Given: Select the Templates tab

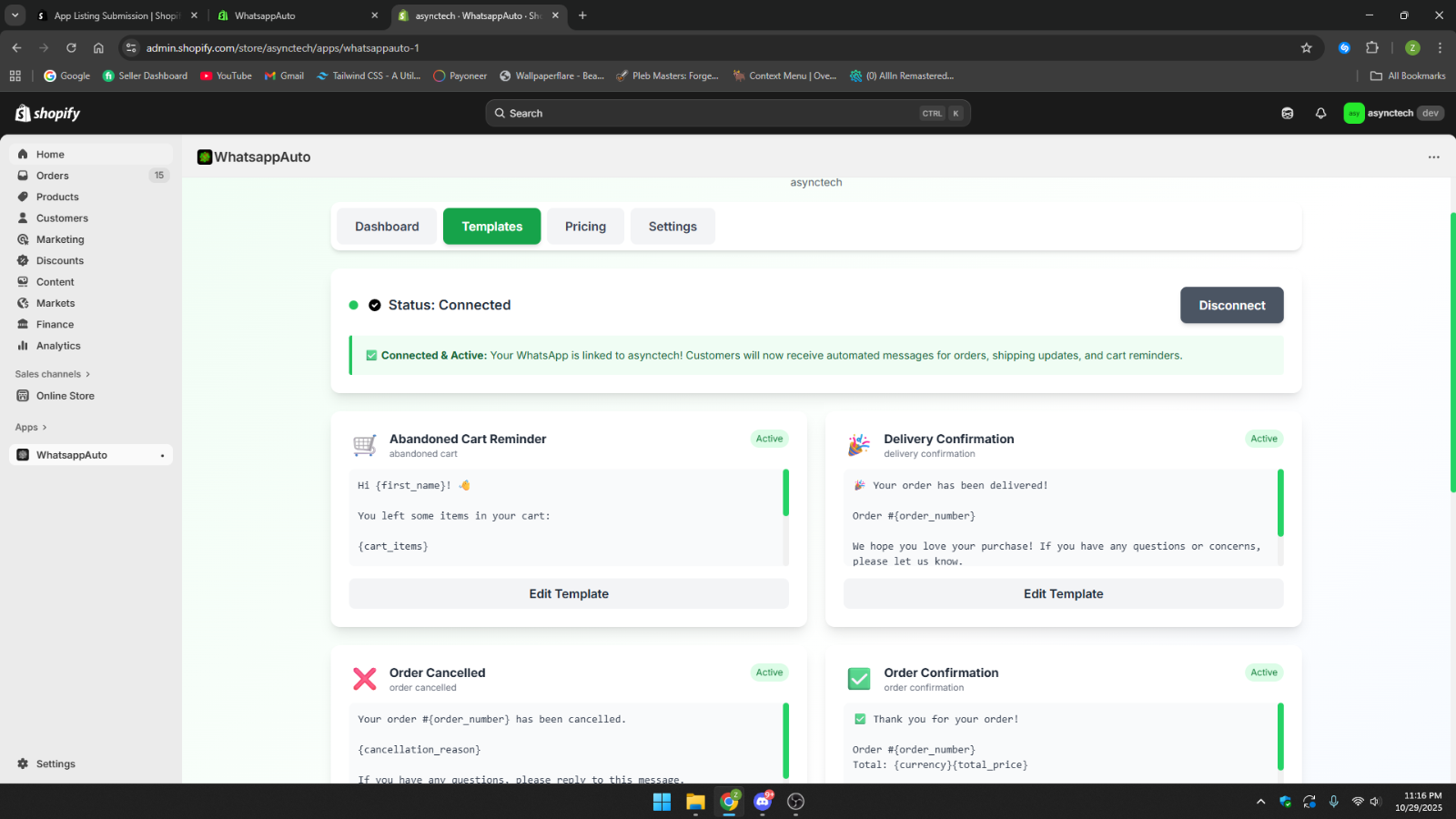Looking at the screenshot, I should coord(491,227).
